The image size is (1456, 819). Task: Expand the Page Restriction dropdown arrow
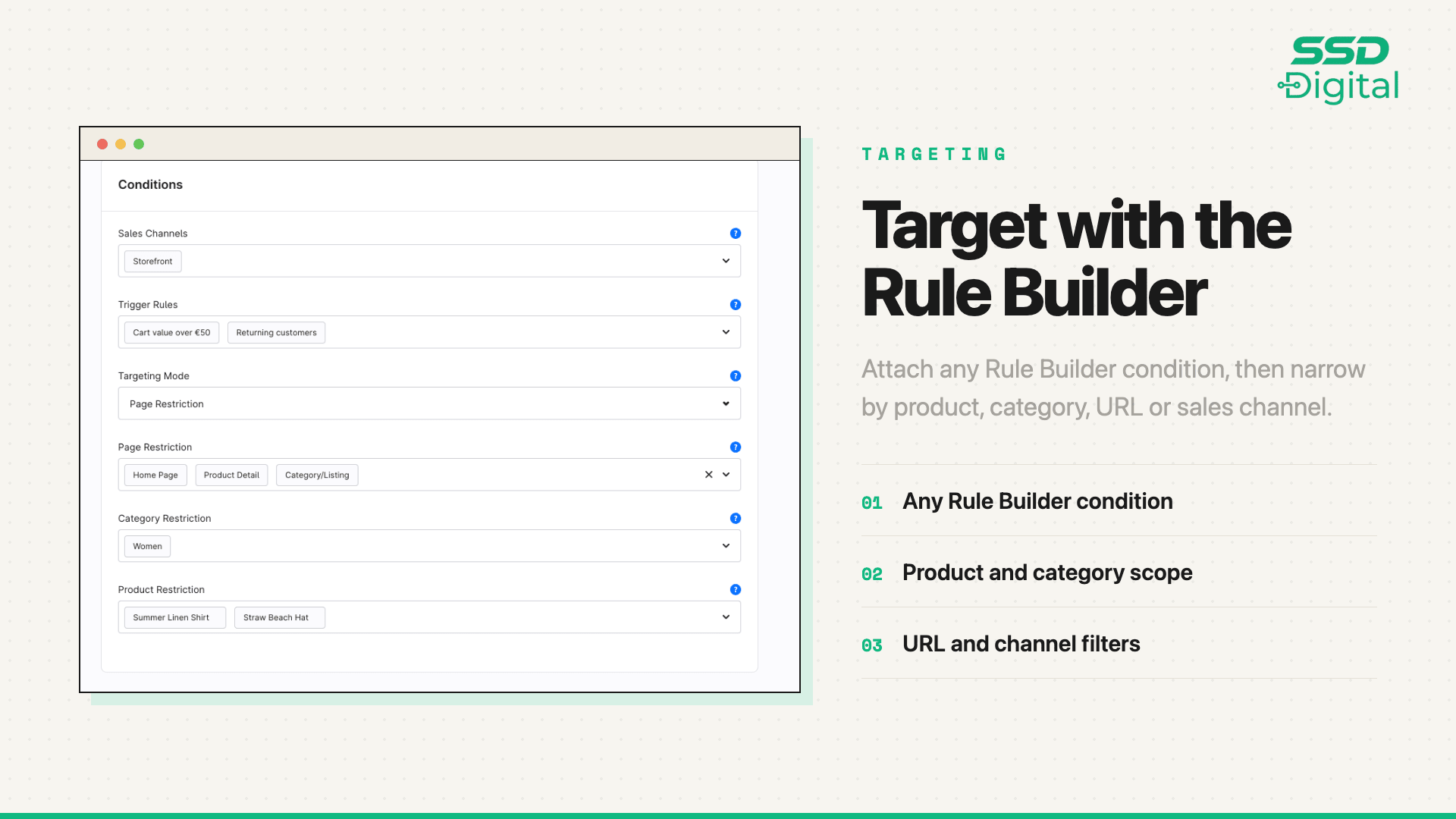[x=726, y=475]
